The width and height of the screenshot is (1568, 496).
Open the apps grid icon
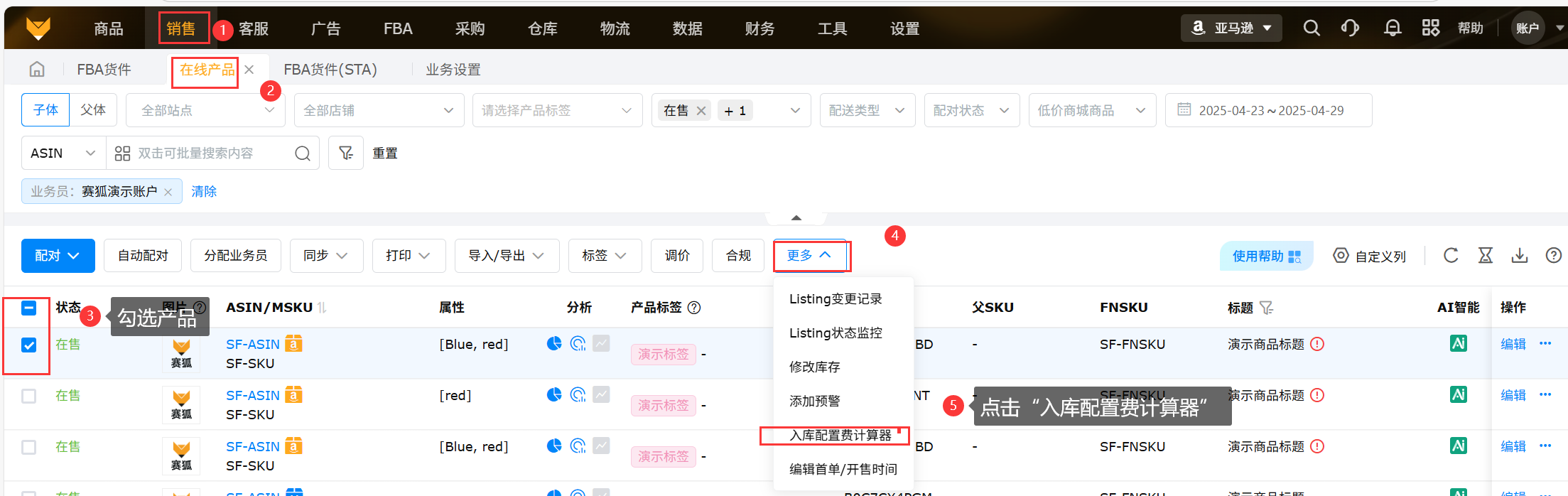click(1431, 28)
